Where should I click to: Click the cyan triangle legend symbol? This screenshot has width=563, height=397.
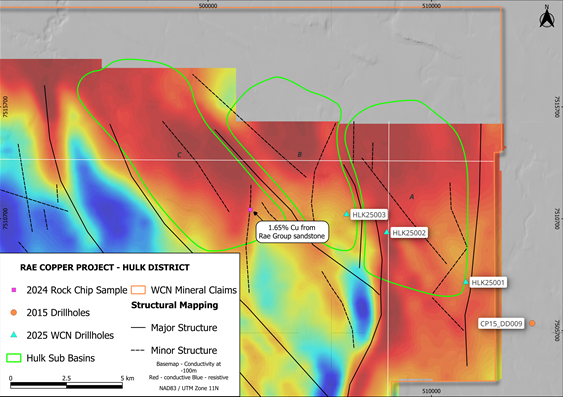tap(14, 335)
